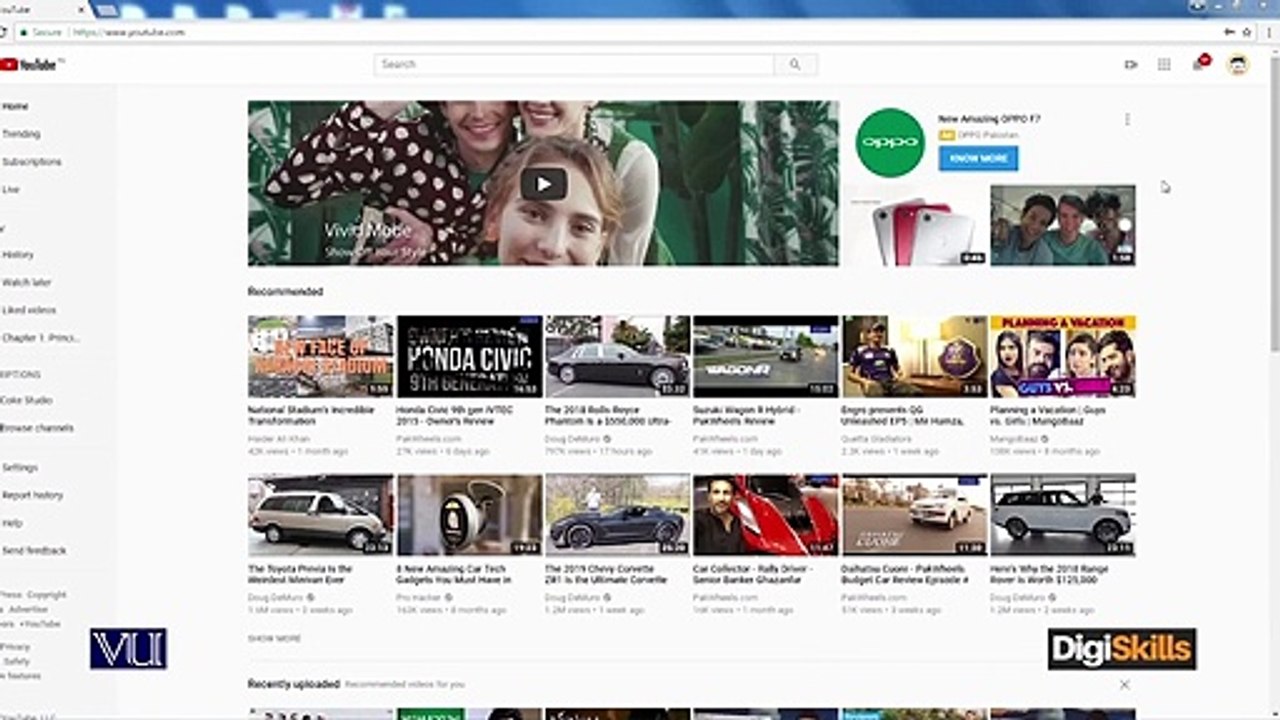Viewport: 1280px width, 720px height.
Task: Click title "Honda Civic 9th gen iVTEC"
Action: (x=454, y=416)
